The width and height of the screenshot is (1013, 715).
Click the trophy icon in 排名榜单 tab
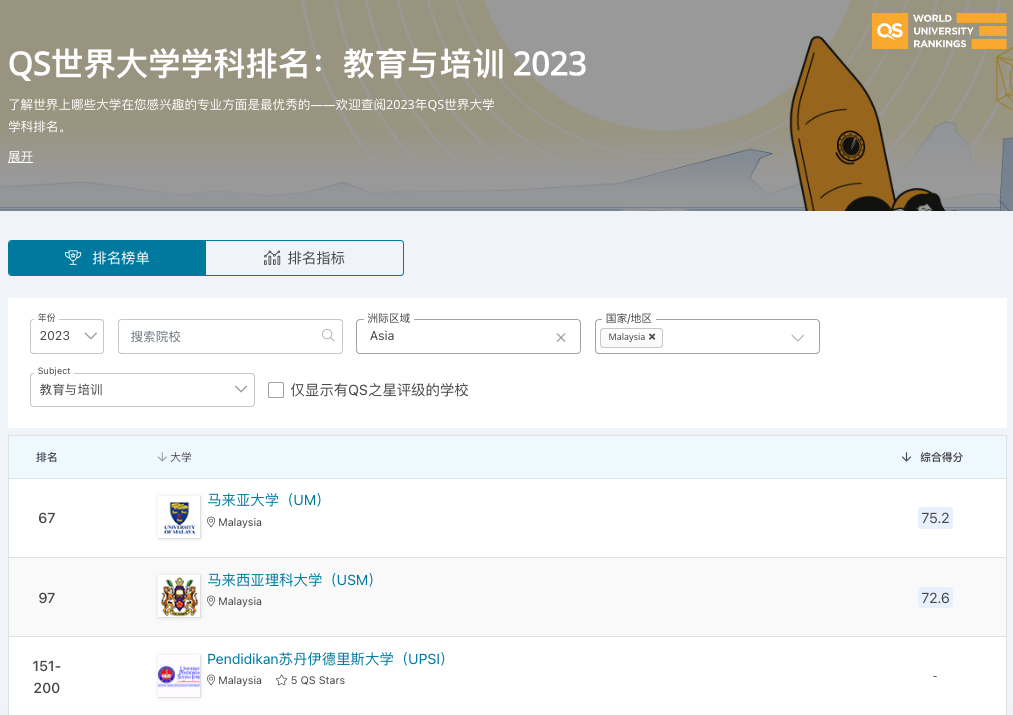(73, 258)
